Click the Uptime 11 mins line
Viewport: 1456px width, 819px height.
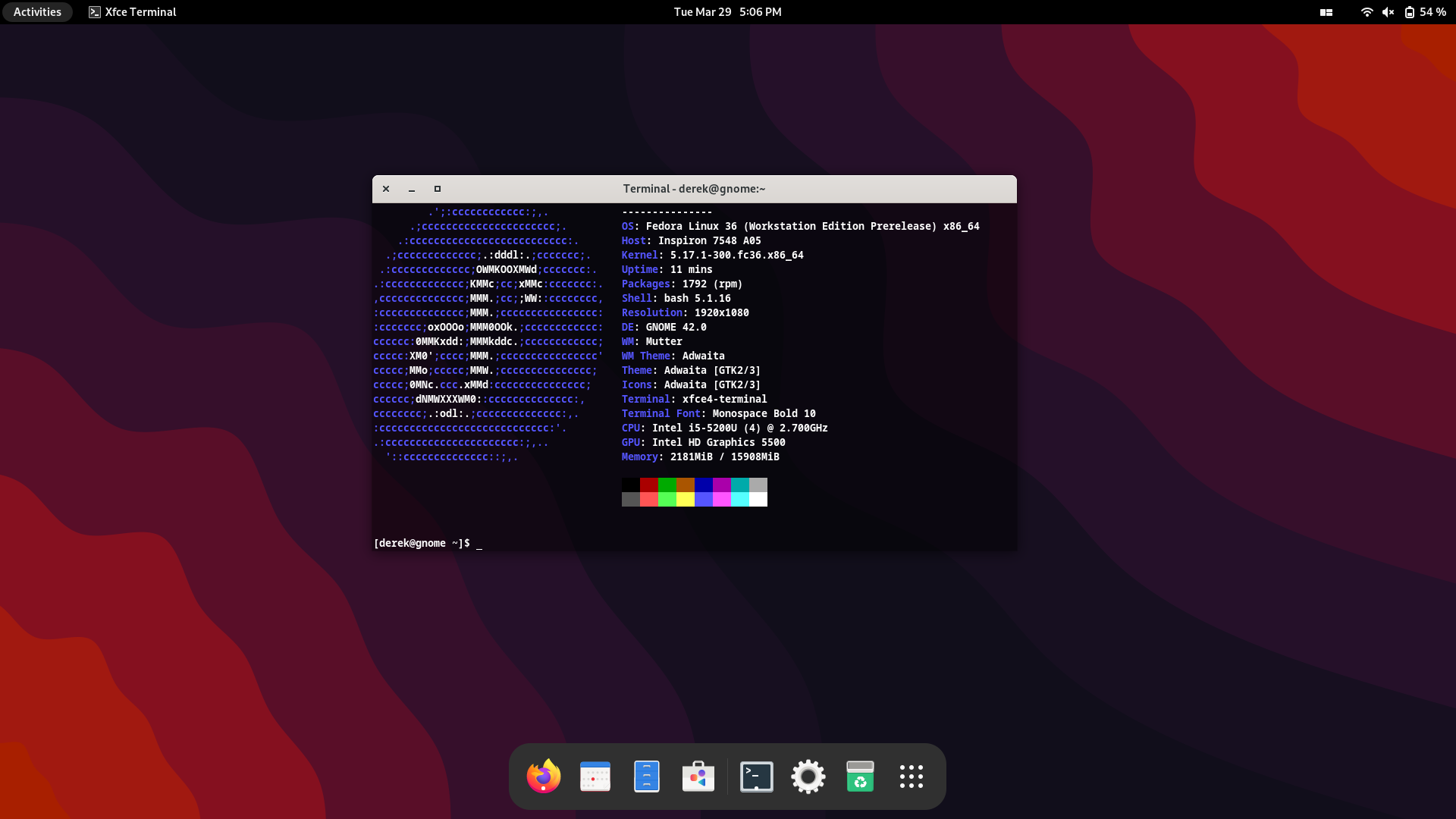click(667, 269)
